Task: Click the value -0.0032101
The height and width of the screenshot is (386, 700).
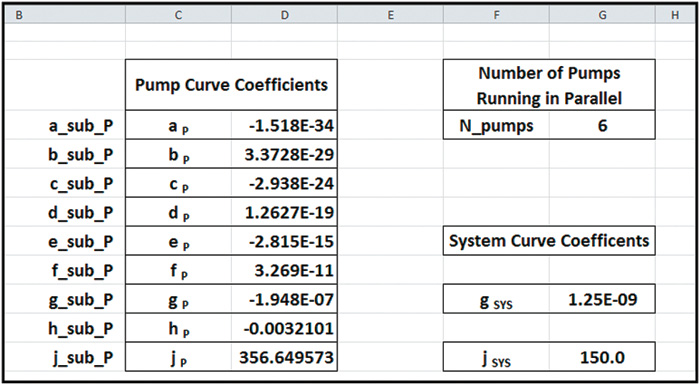Action: pos(284,328)
